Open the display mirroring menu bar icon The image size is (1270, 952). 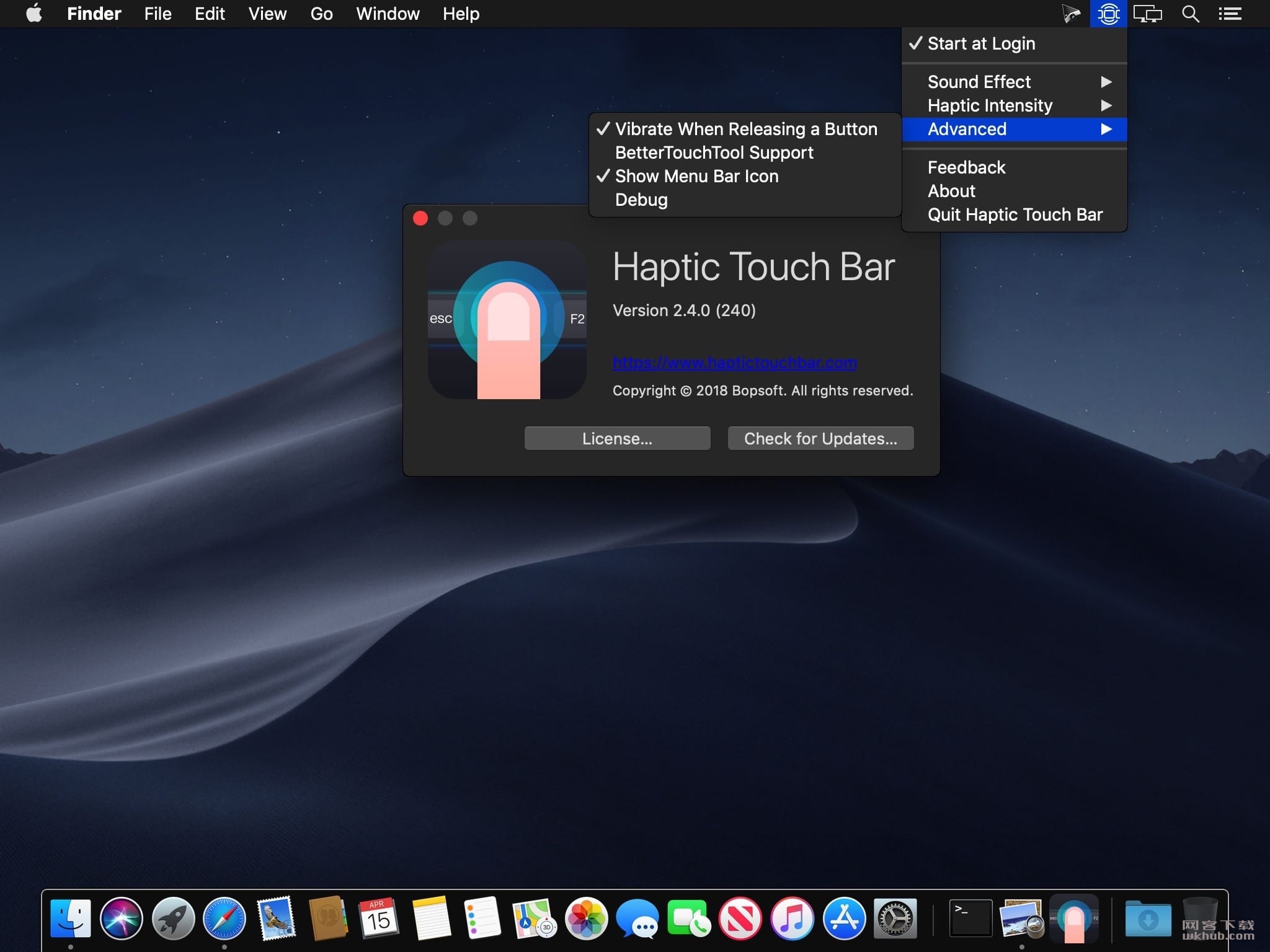coord(1147,14)
